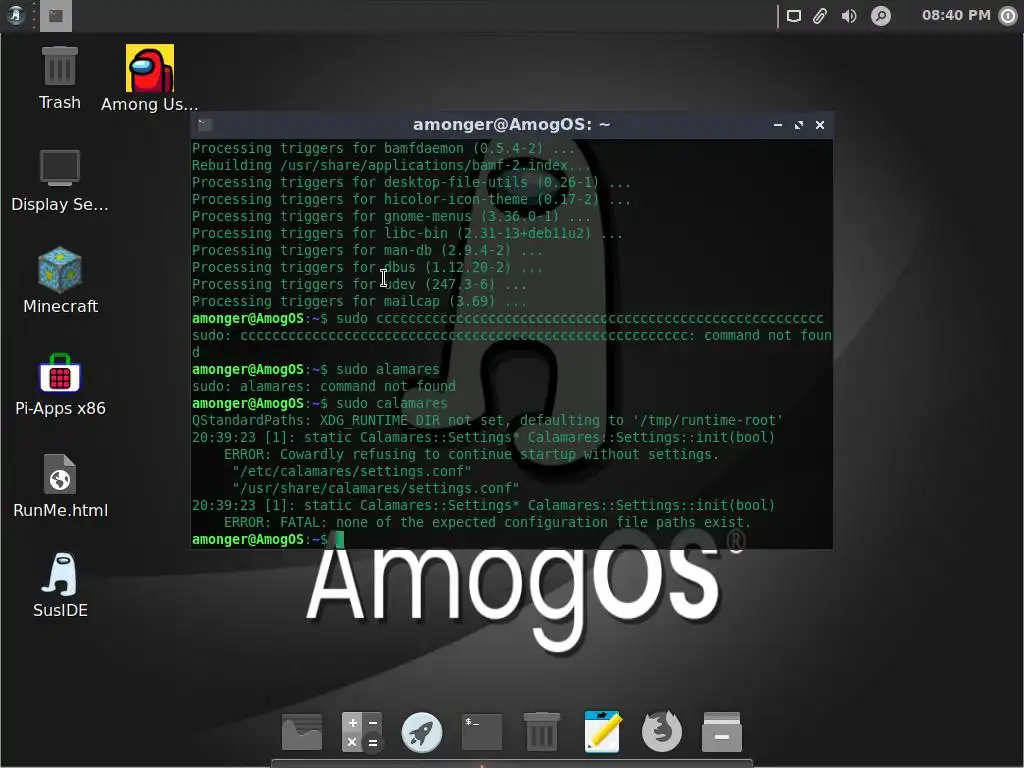Click the 08:40 PM clock
Viewport: 1024px width, 768px height.
956,15
